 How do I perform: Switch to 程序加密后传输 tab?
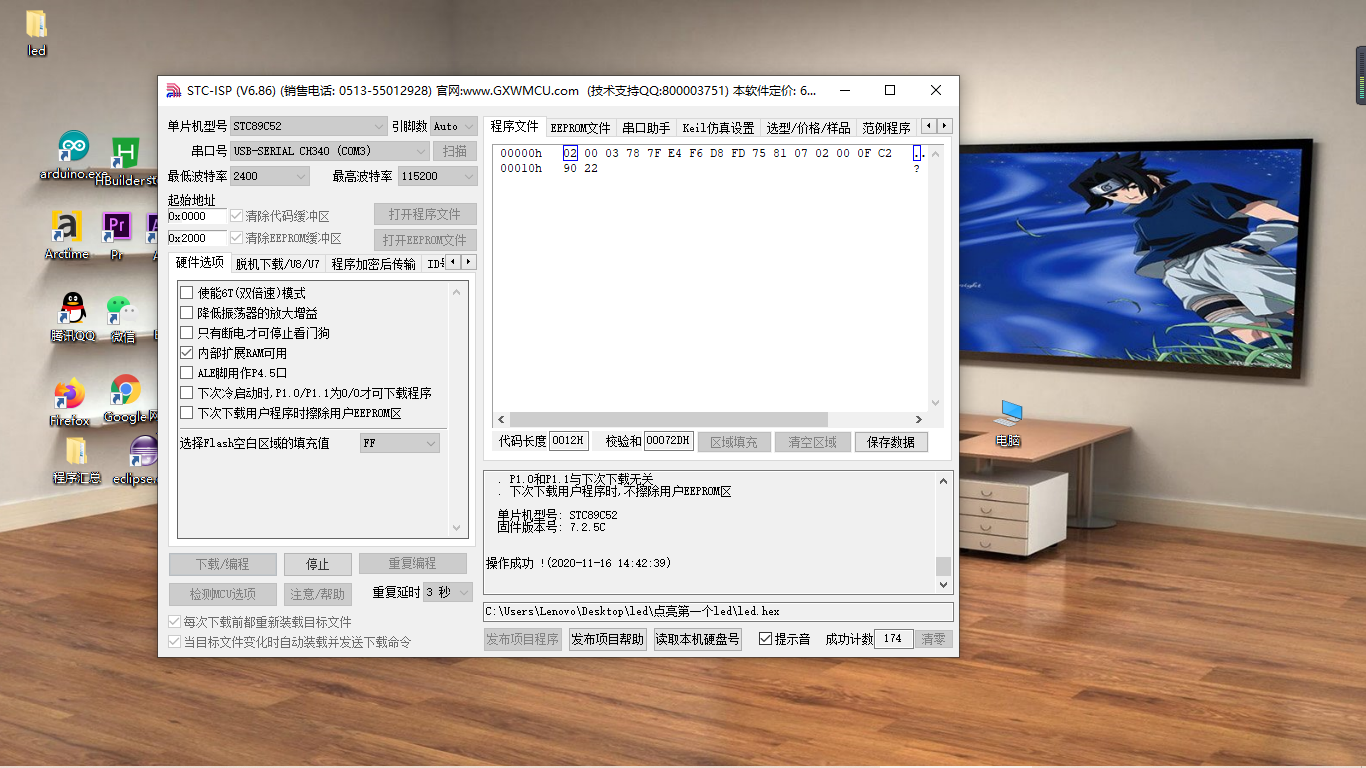coord(373,264)
